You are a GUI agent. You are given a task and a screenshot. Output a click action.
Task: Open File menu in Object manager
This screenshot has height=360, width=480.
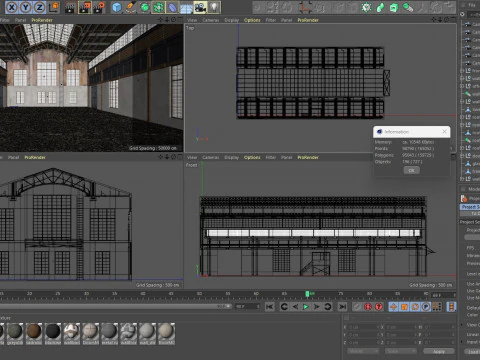(x=472, y=5)
